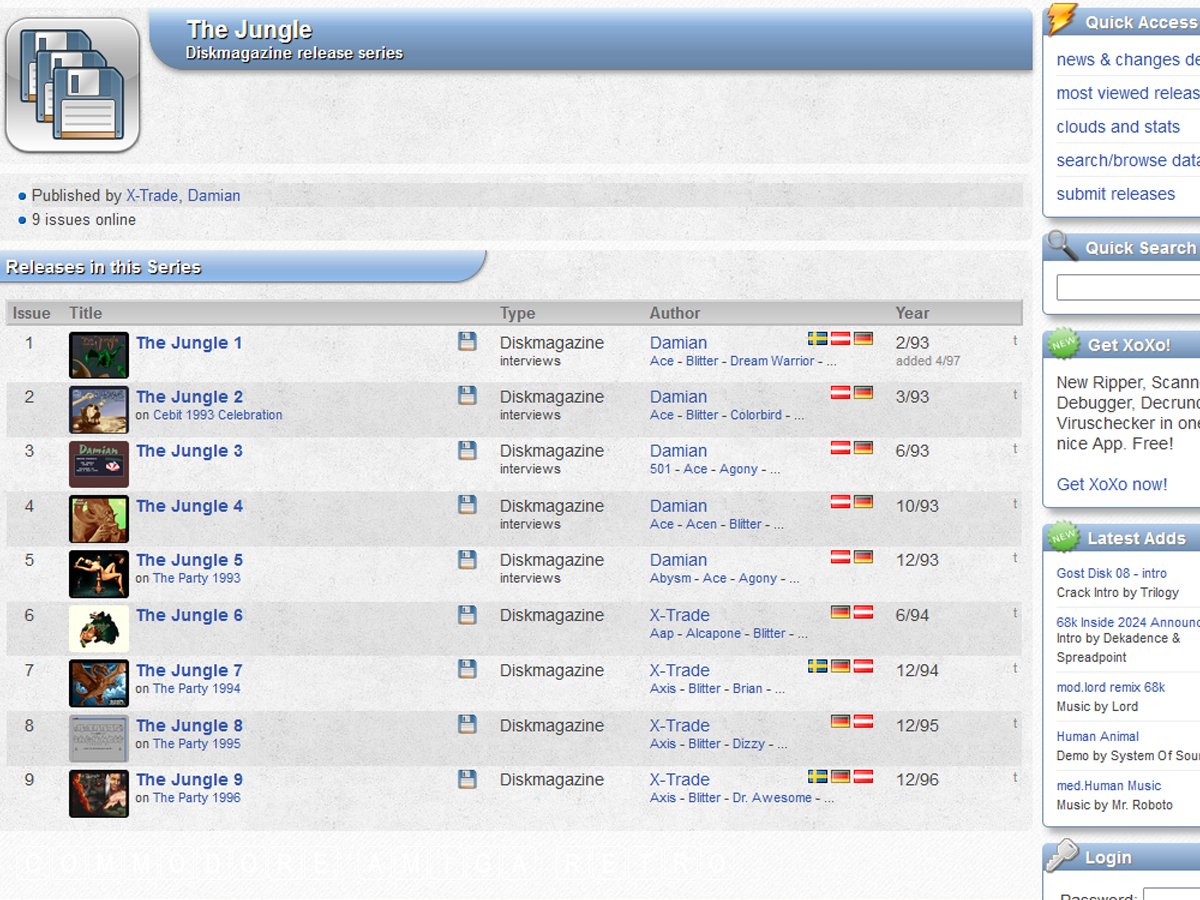Click the download disk icon for The Jungle 4

pos(467,505)
